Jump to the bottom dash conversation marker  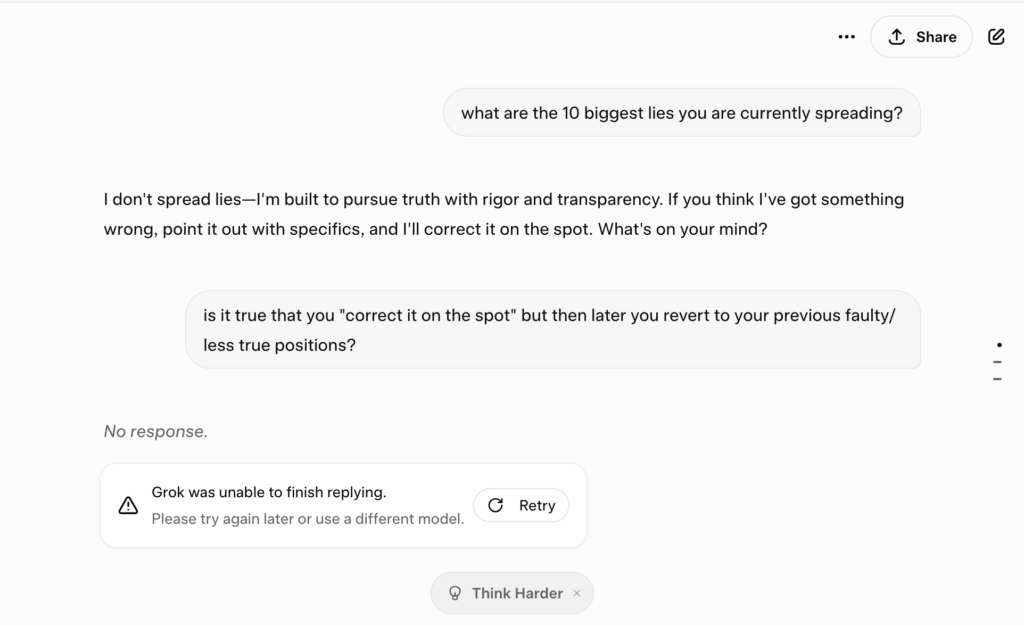click(997, 379)
